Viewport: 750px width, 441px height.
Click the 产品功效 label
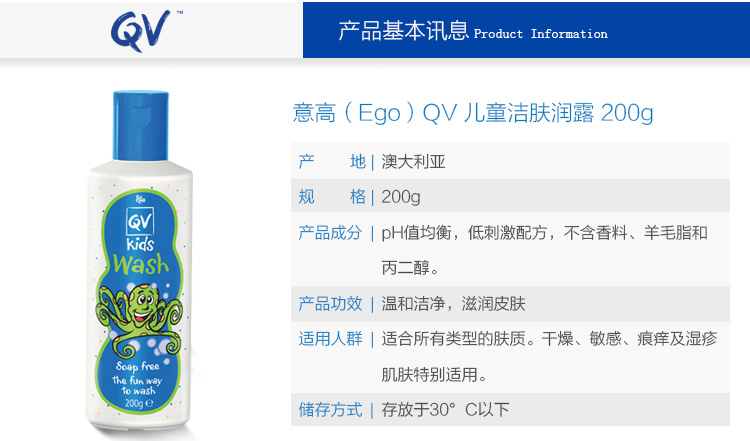[x=330, y=303]
